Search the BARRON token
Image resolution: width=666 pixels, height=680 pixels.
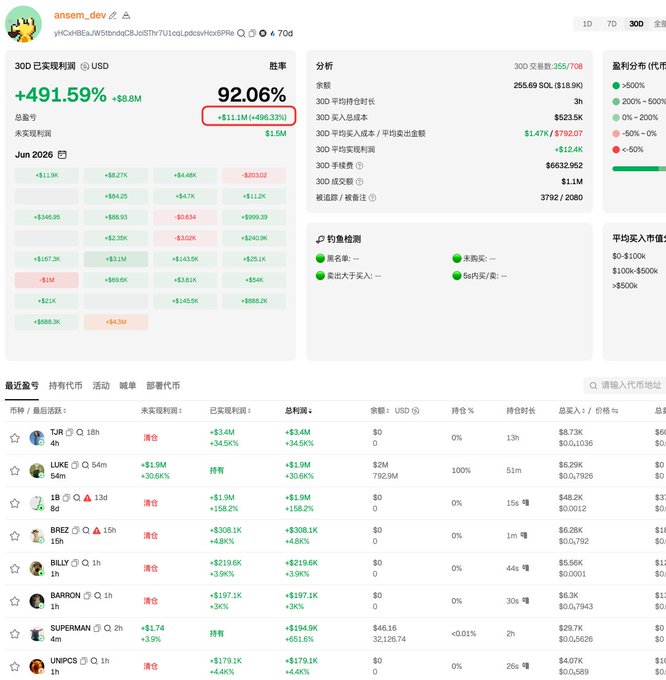(x=98, y=595)
